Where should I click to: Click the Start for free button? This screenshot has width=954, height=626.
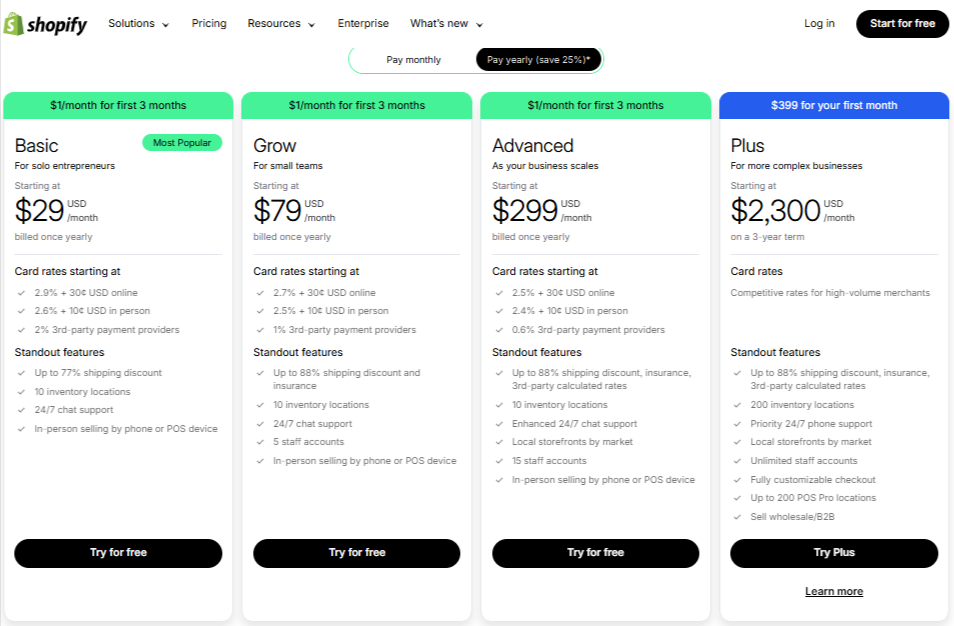902,23
